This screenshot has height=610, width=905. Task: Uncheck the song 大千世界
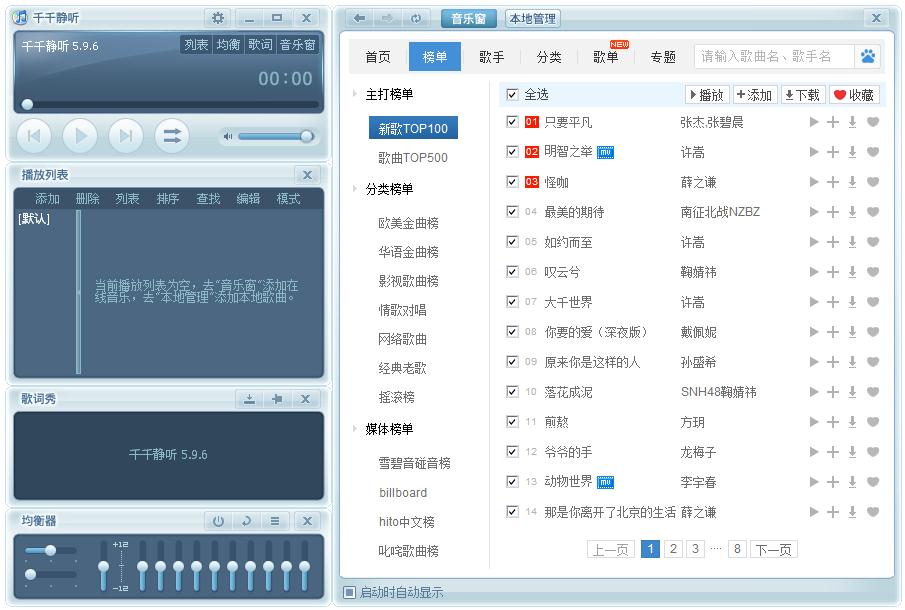(x=512, y=301)
